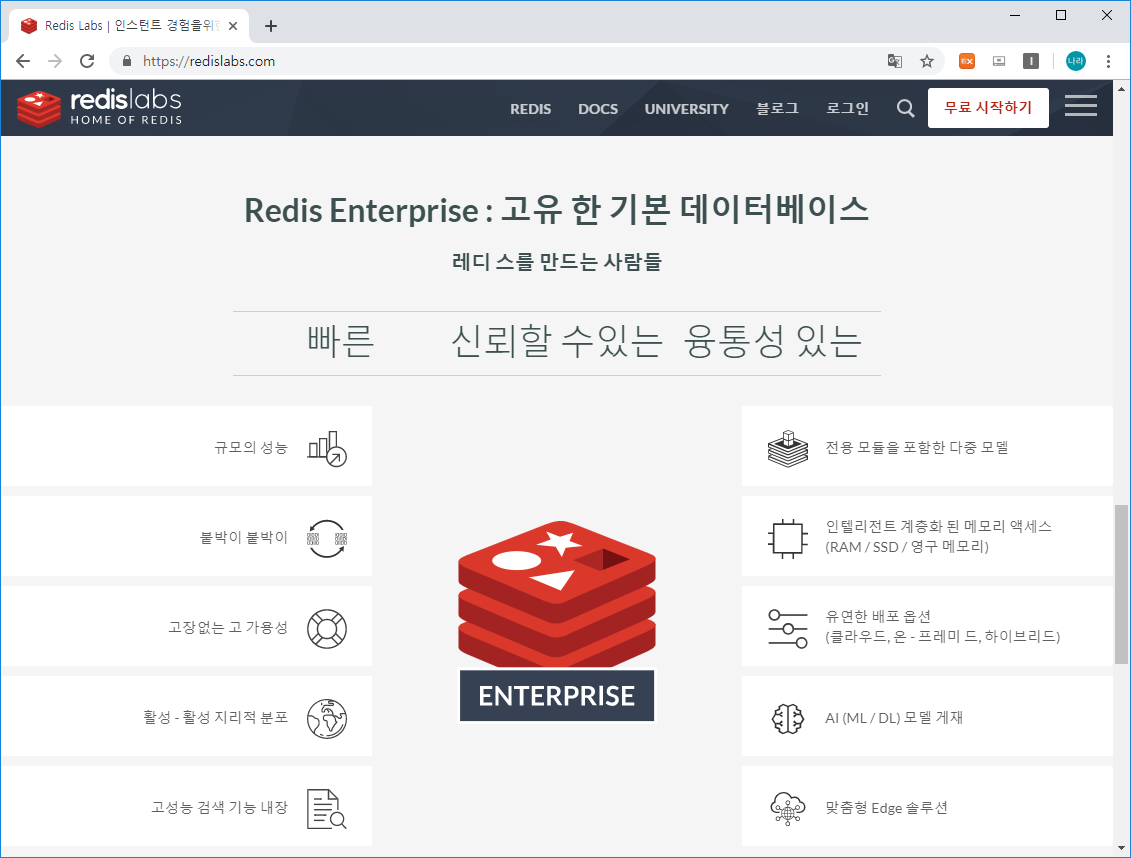Screen dimensions: 1131x858
Task: Click 전용 모듈을 포함한 다중 모델 text
Action: click(x=917, y=448)
